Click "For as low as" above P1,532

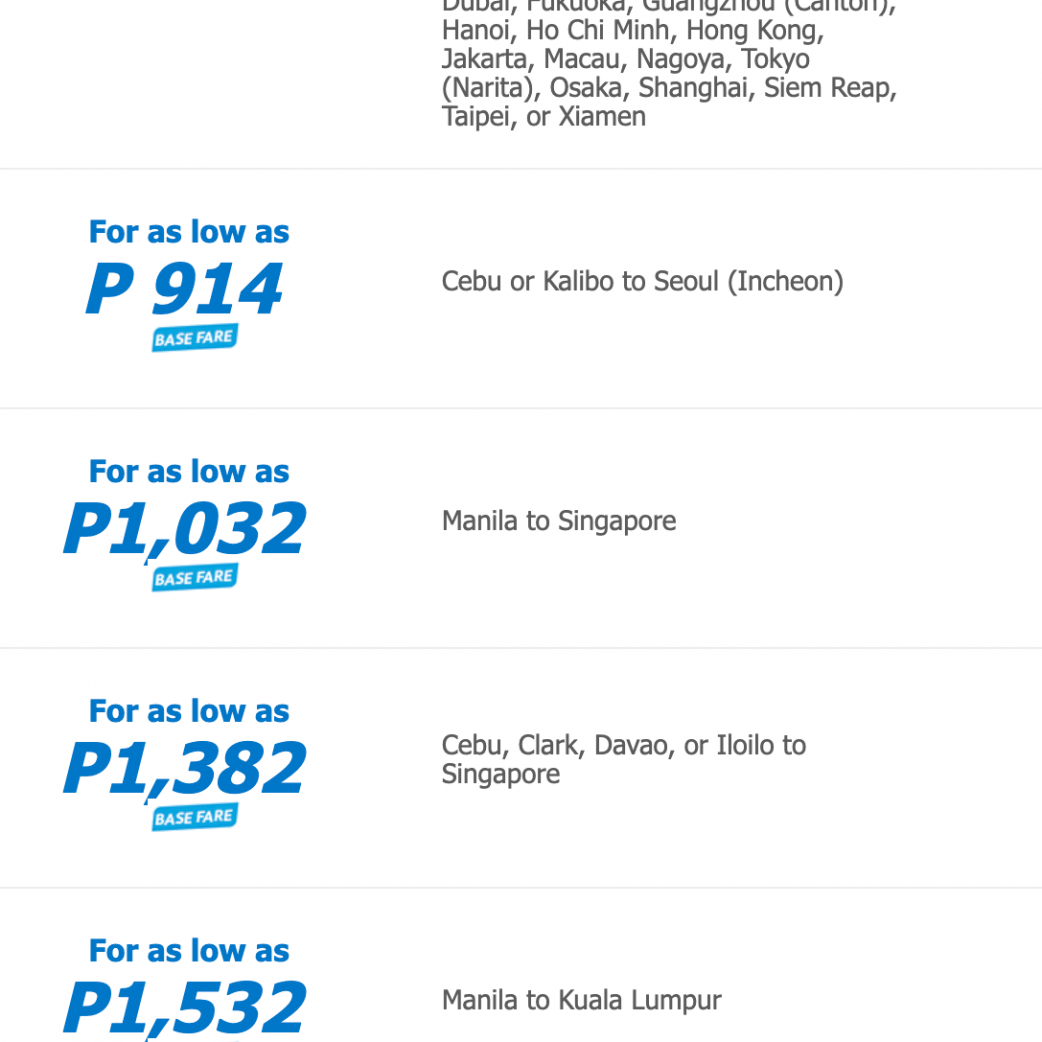click(189, 950)
